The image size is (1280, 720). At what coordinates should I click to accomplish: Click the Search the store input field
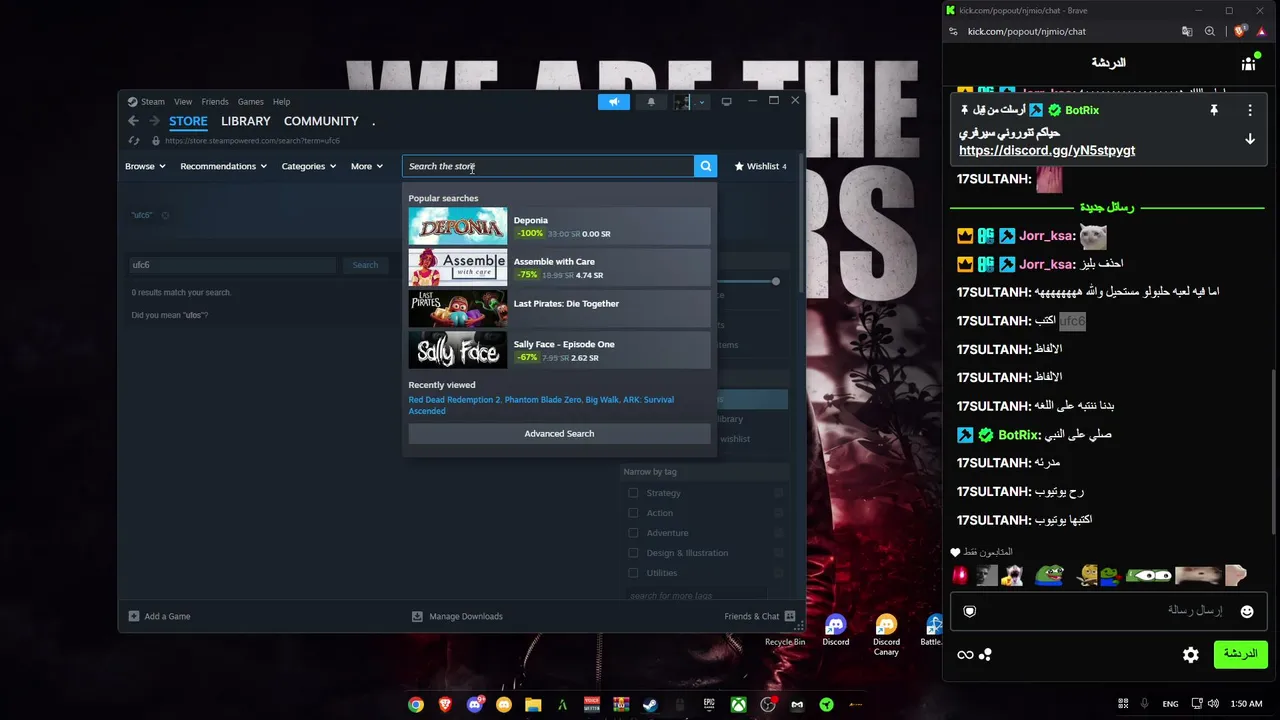pos(548,166)
